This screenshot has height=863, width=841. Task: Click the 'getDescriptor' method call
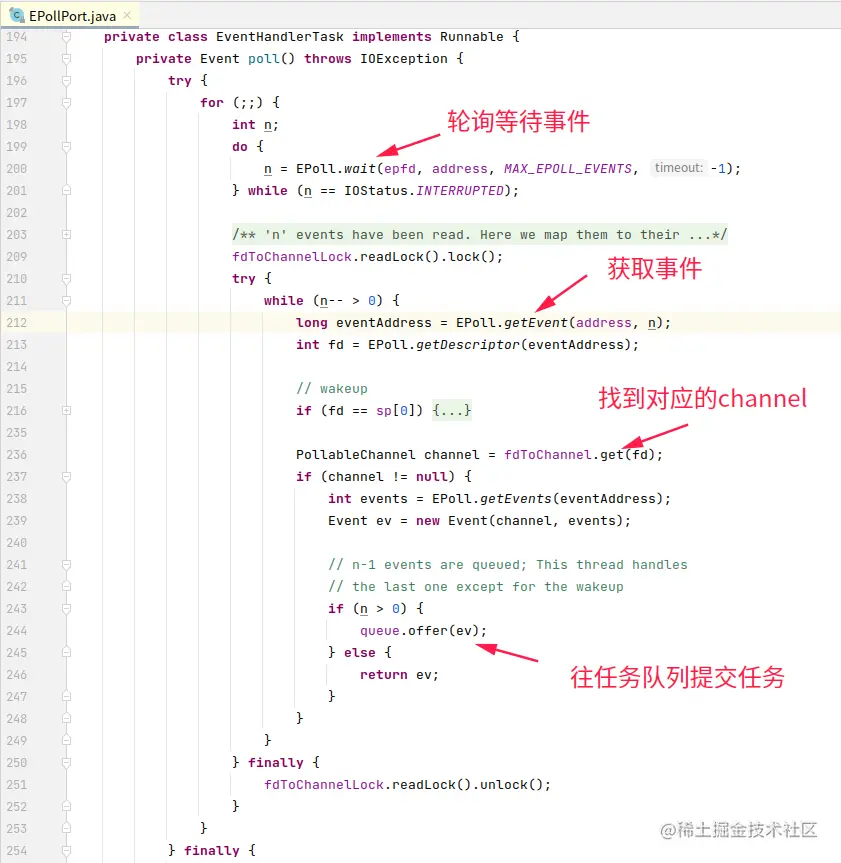(x=468, y=345)
